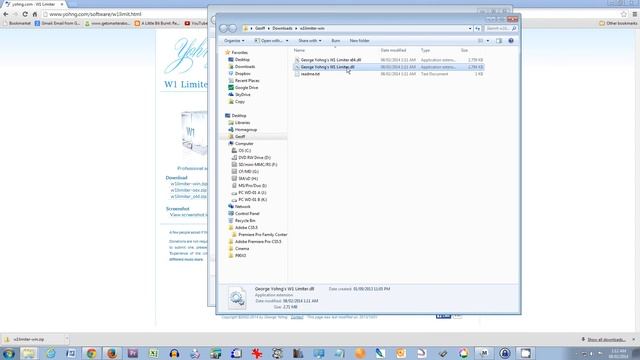Open Cinema folder in tree
The image size is (640, 360).
click(242, 248)
